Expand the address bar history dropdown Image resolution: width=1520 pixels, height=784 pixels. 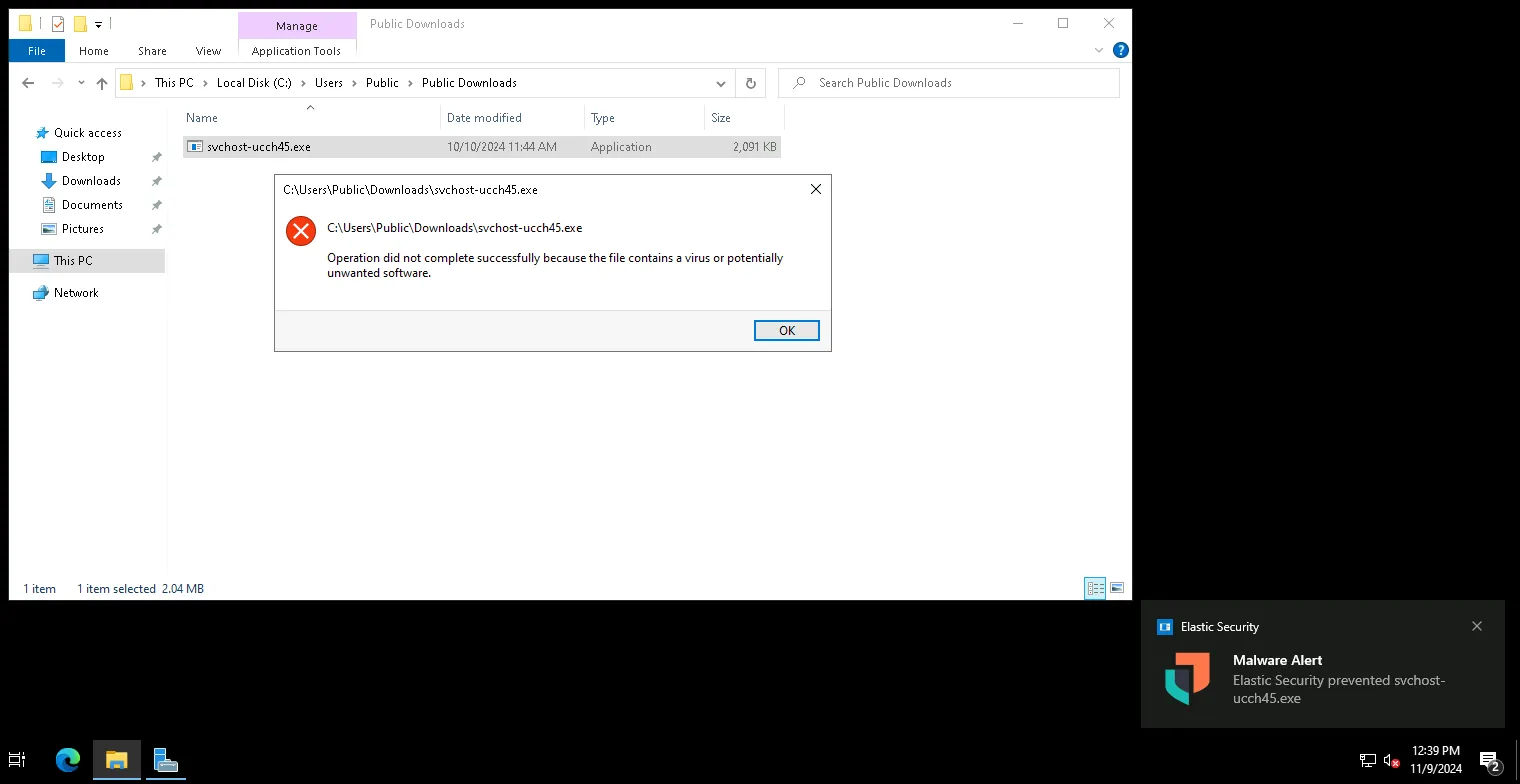(721, 83)
